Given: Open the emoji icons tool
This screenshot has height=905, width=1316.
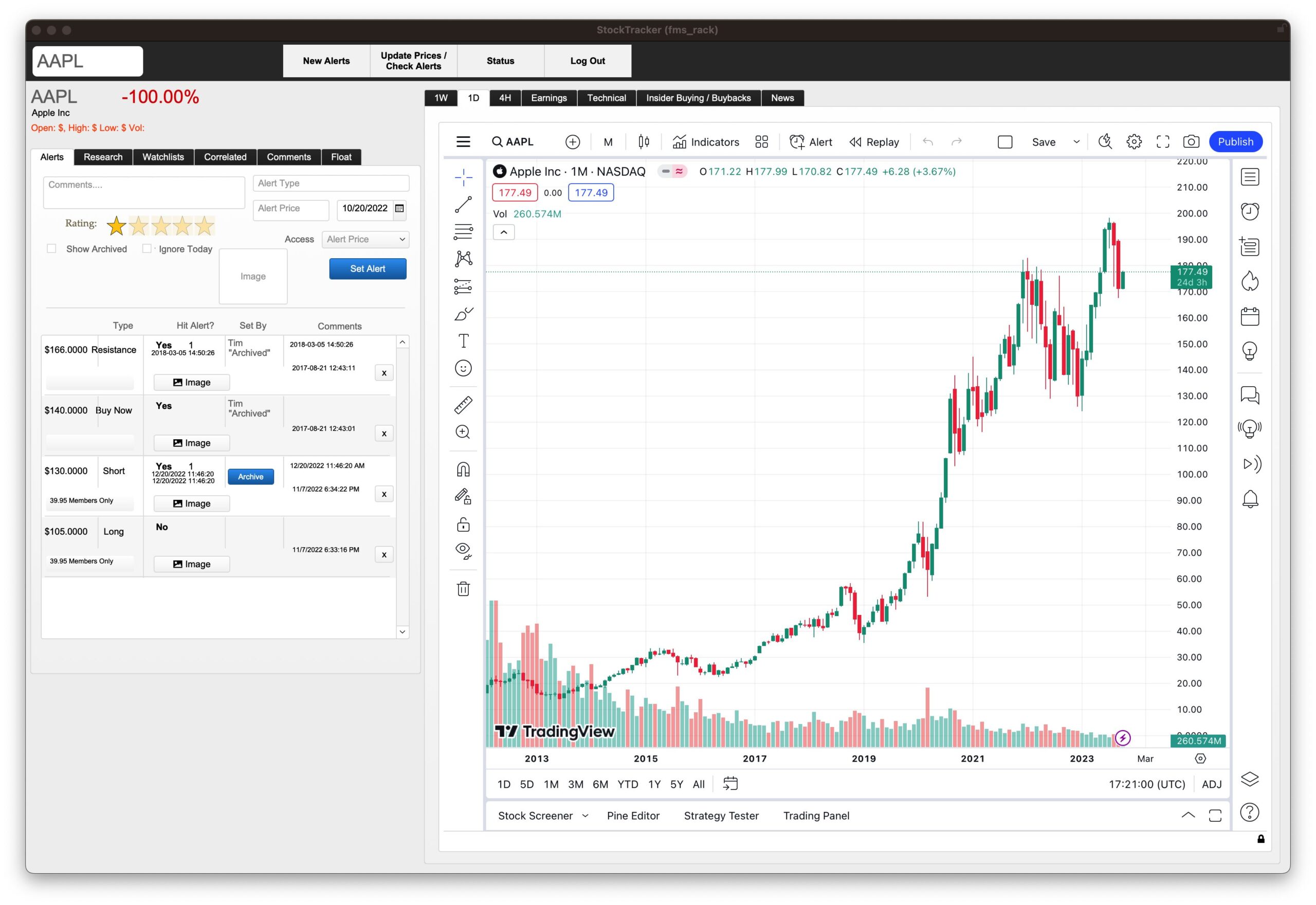Looking at the screenshot, I should 463,369.
